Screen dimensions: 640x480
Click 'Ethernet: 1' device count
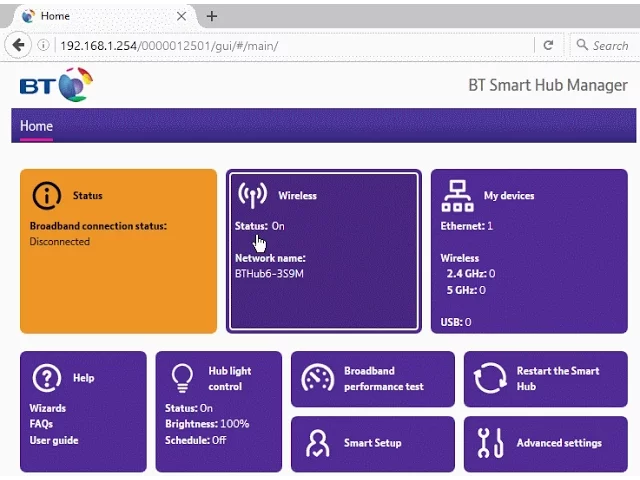click(467, 226)
